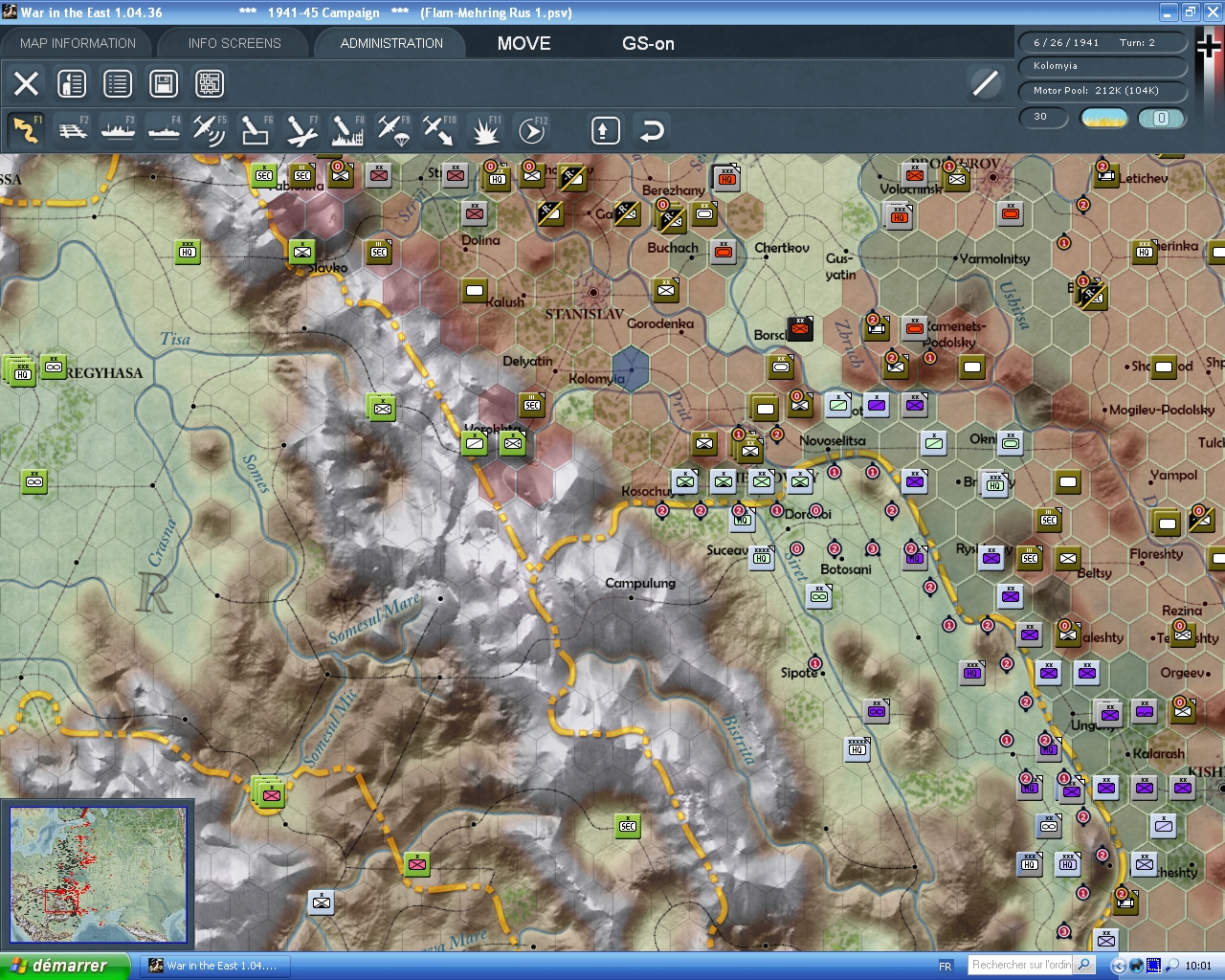The width and height of the screenshot is (1225, 980).
Task: Select the blue highlighted hex near Kolomyia
Action: [631, 367]
